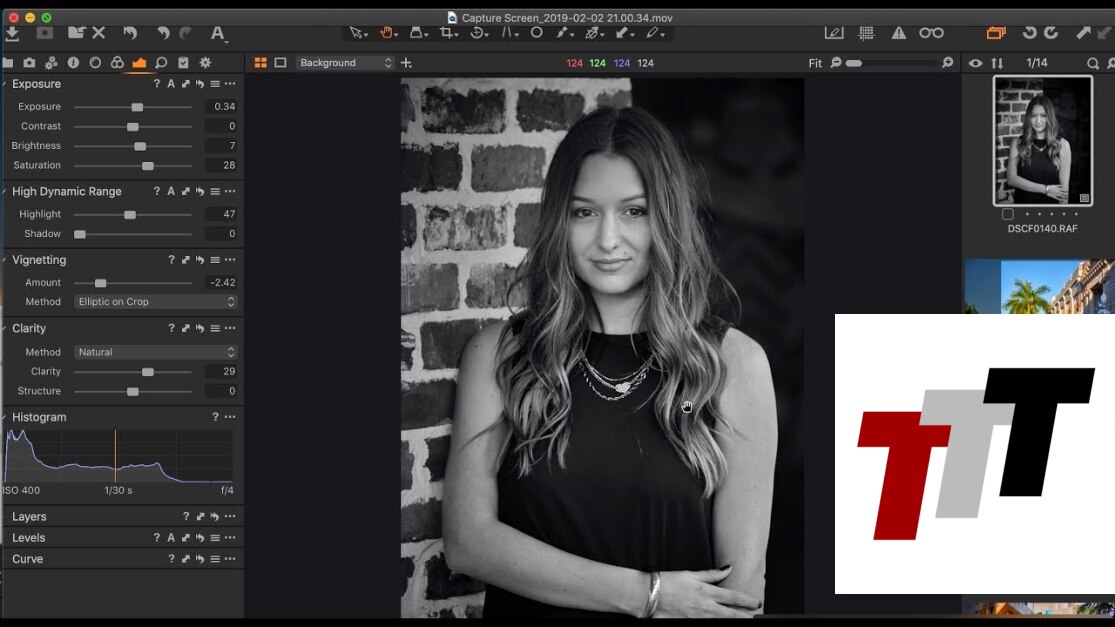Toggle the exposure warning triangle icon
This screenshot has width=1115, height=627.
(x=899, y=33)
